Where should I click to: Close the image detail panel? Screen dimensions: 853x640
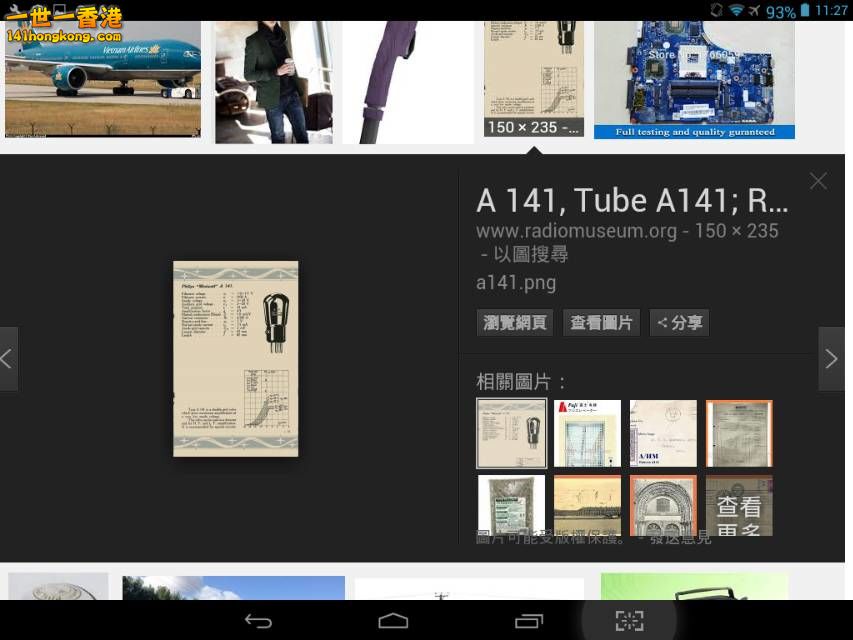click(818, 181)
